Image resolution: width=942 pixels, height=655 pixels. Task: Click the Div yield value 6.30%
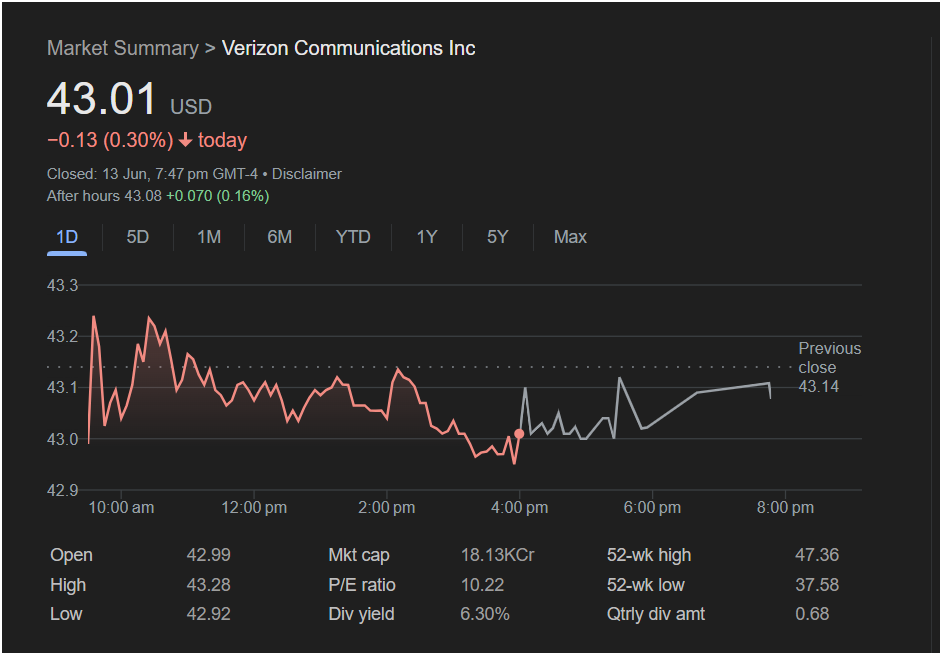(x=485, y=614)
